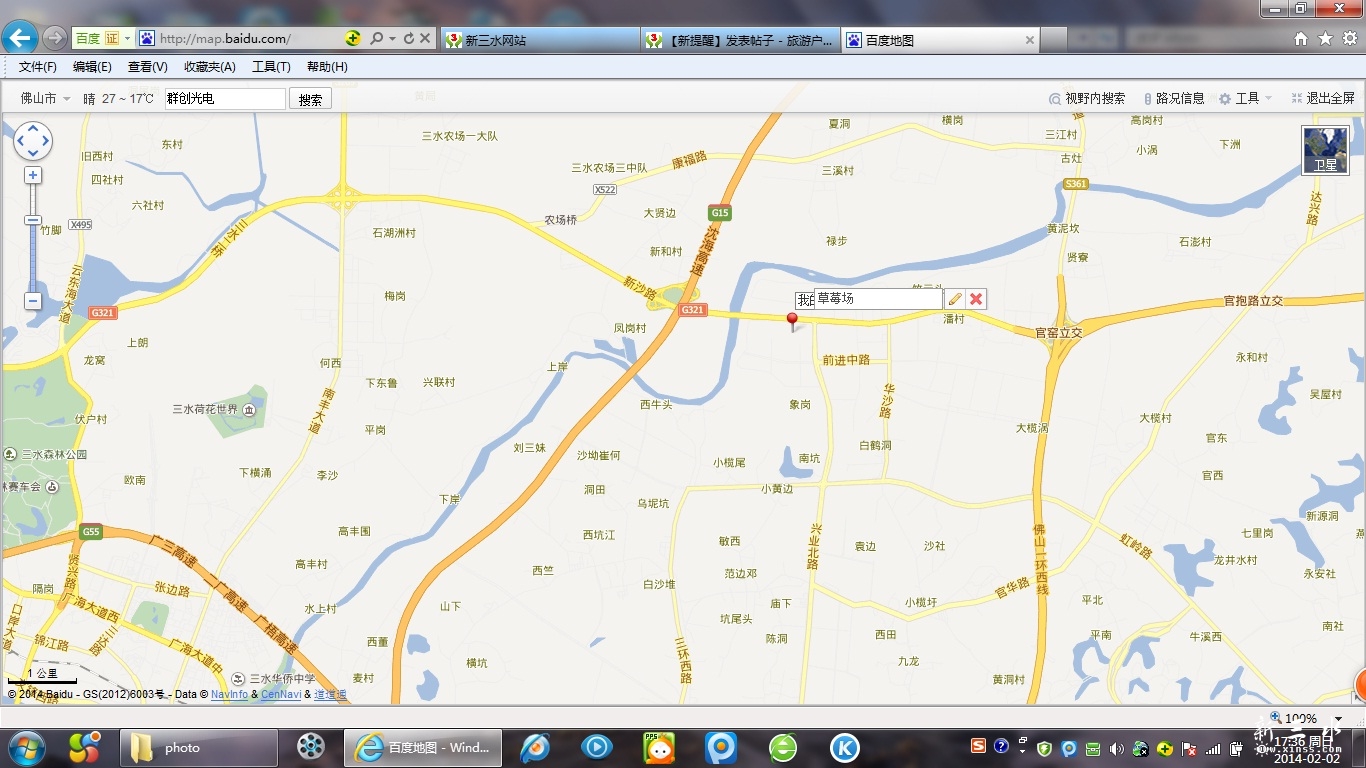Open browser favorites star icon
Viewport: 1366px width, 768px height.
(x=1325, y=39)
